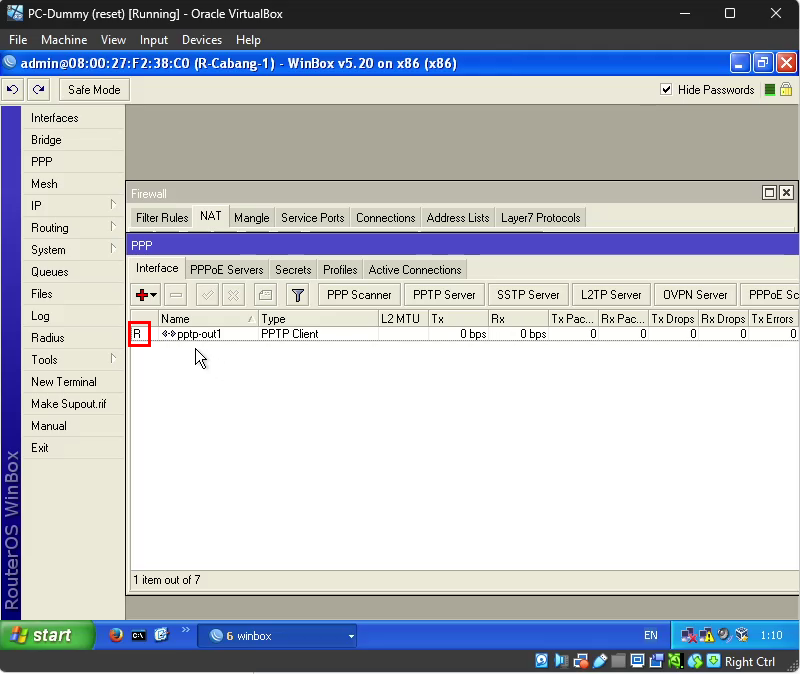Click VirtualBox shared folders status icon
The image size is (800, 674).
point(618,661)
